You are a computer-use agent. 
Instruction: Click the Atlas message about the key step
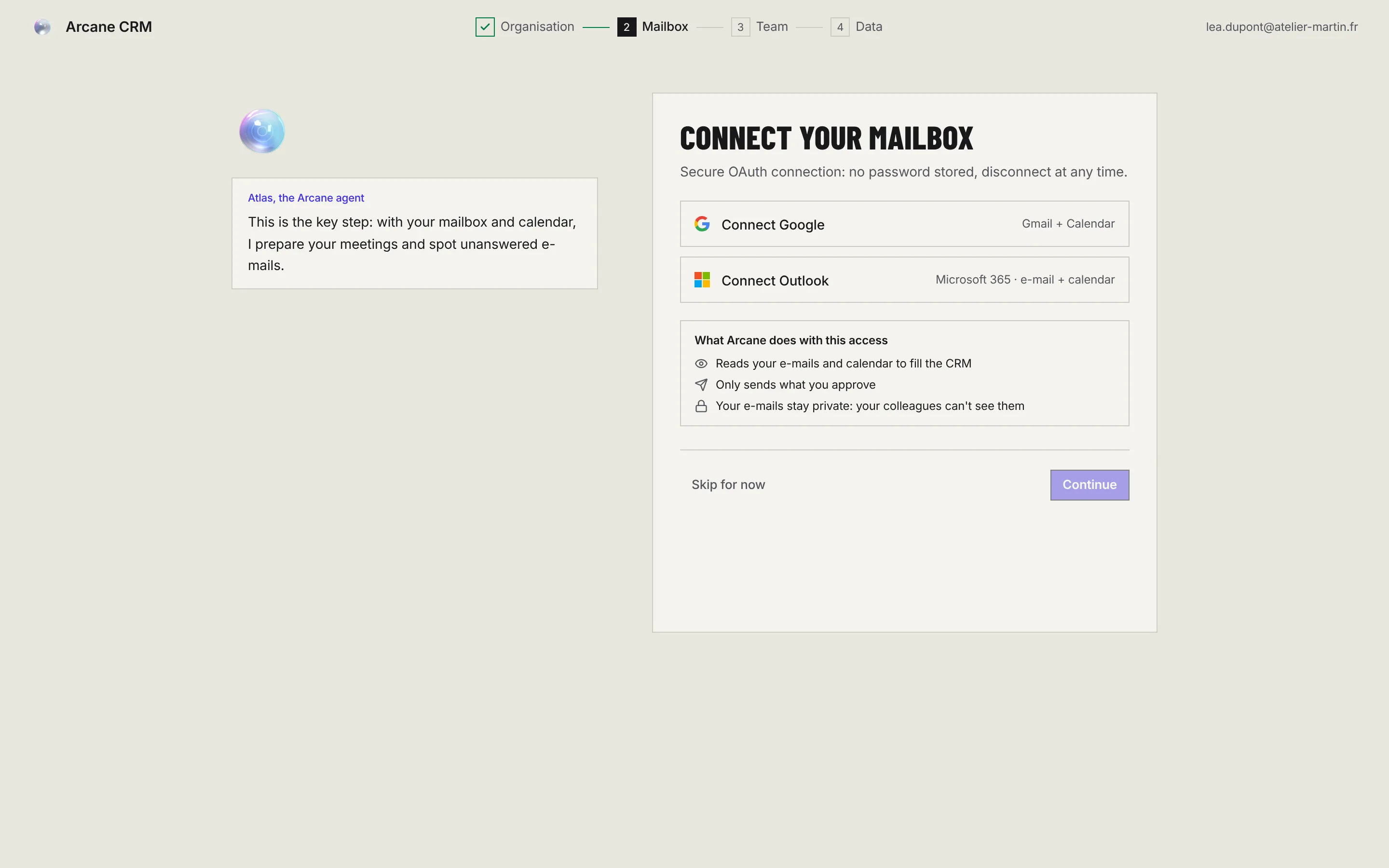tap(412, 244)
